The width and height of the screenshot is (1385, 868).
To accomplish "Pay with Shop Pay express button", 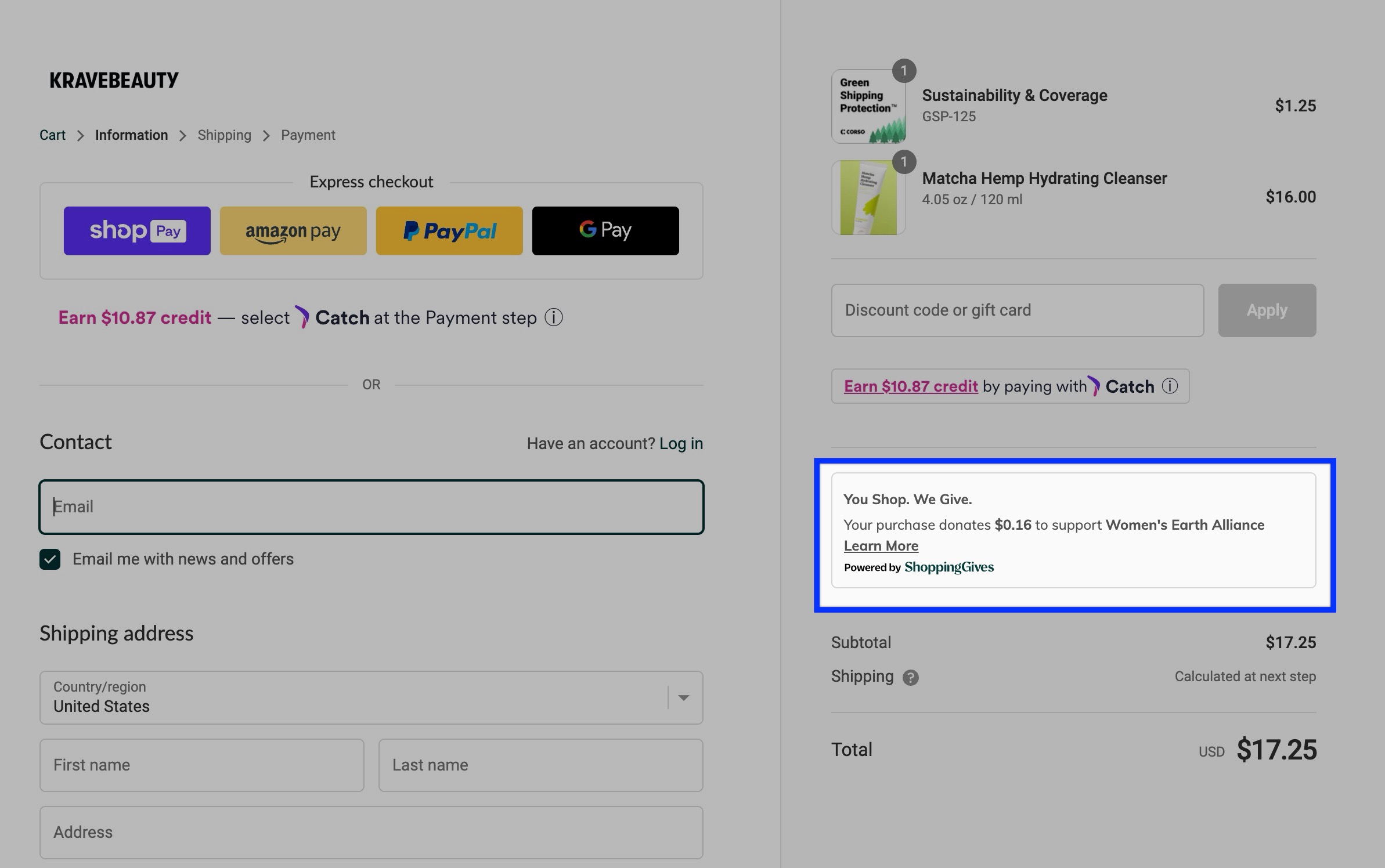I will pyautogui.click(x=137, y=231).
